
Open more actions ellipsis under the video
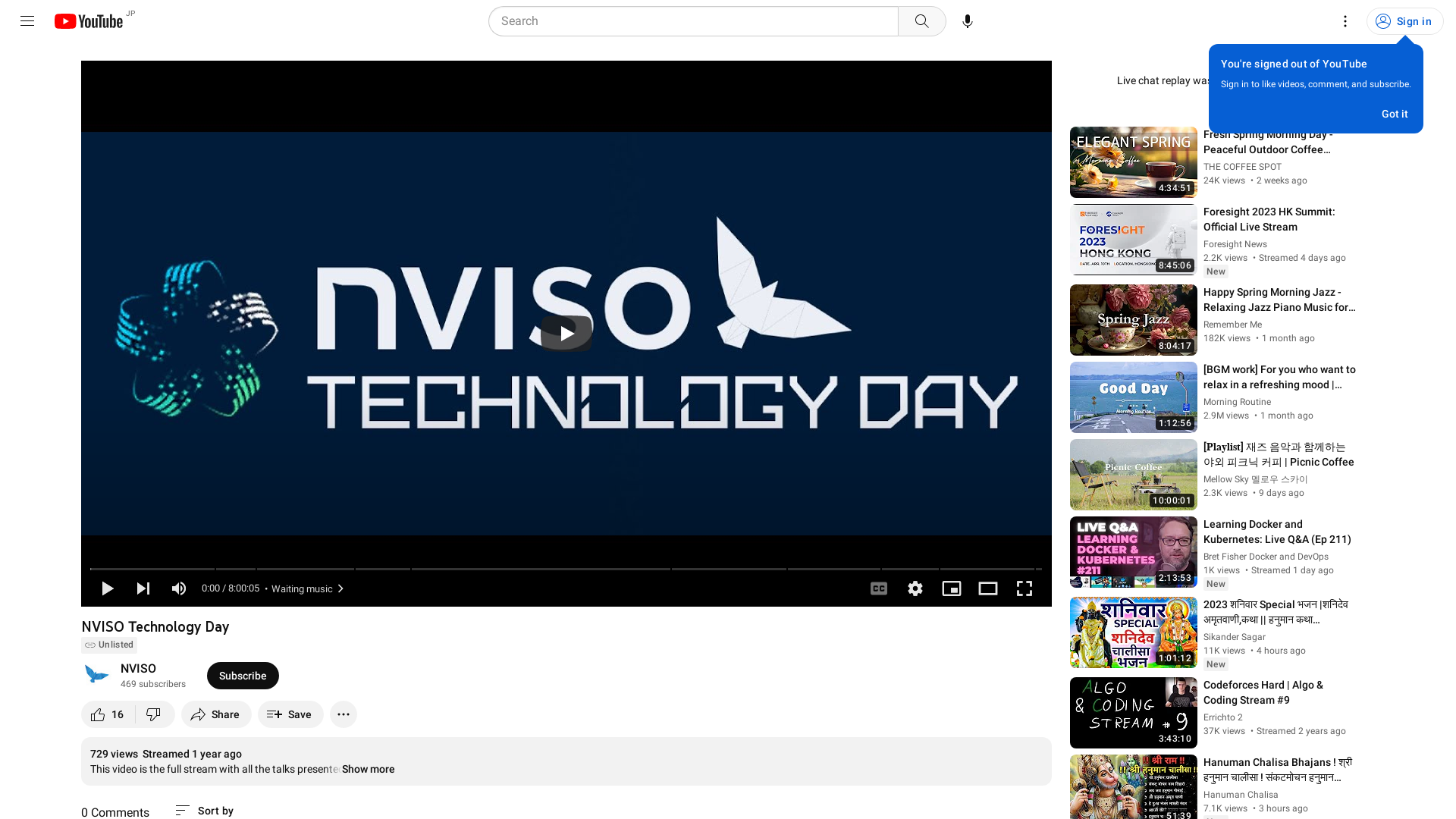(x=343, y=714)
